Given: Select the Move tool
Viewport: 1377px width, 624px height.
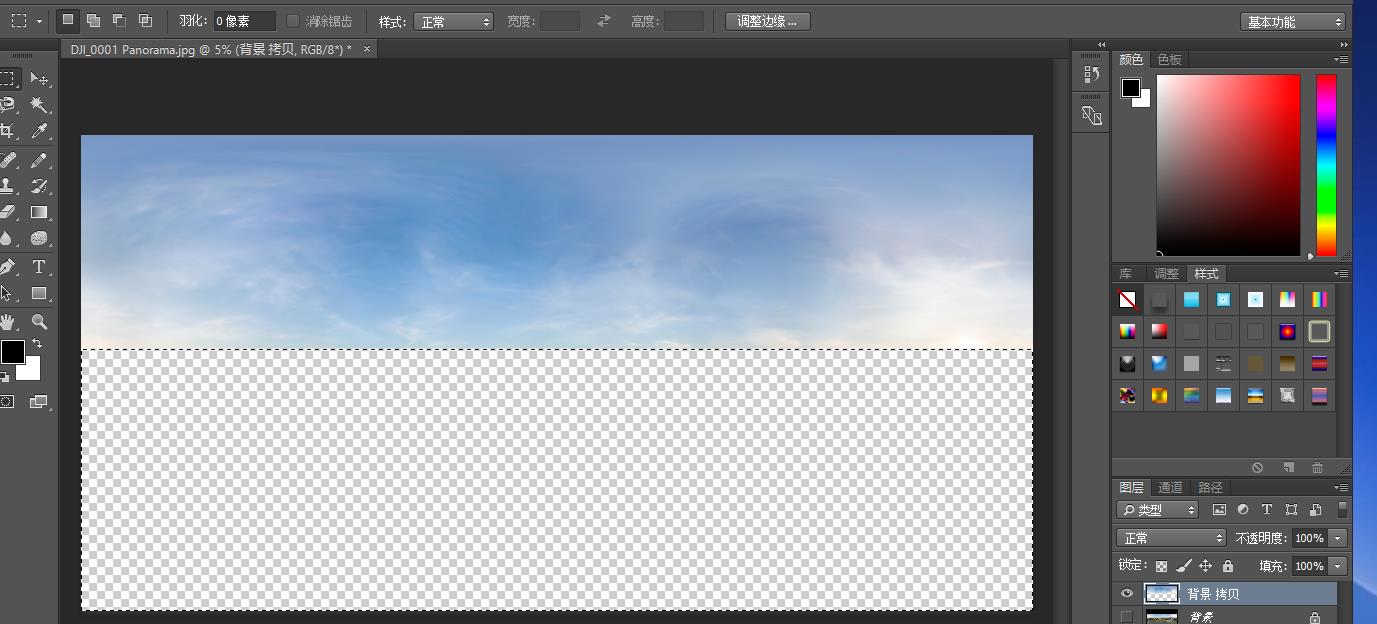Looking at the screenshot, I should (x=39, y=78).
